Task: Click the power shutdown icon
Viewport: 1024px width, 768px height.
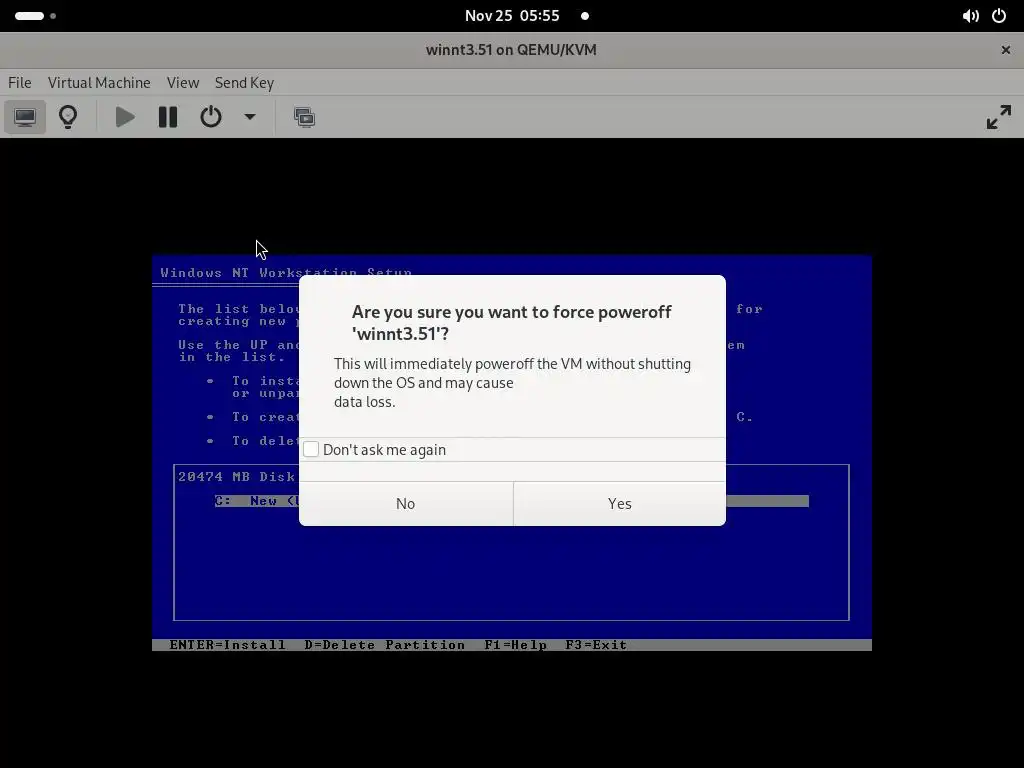Action: click(210, 118)
